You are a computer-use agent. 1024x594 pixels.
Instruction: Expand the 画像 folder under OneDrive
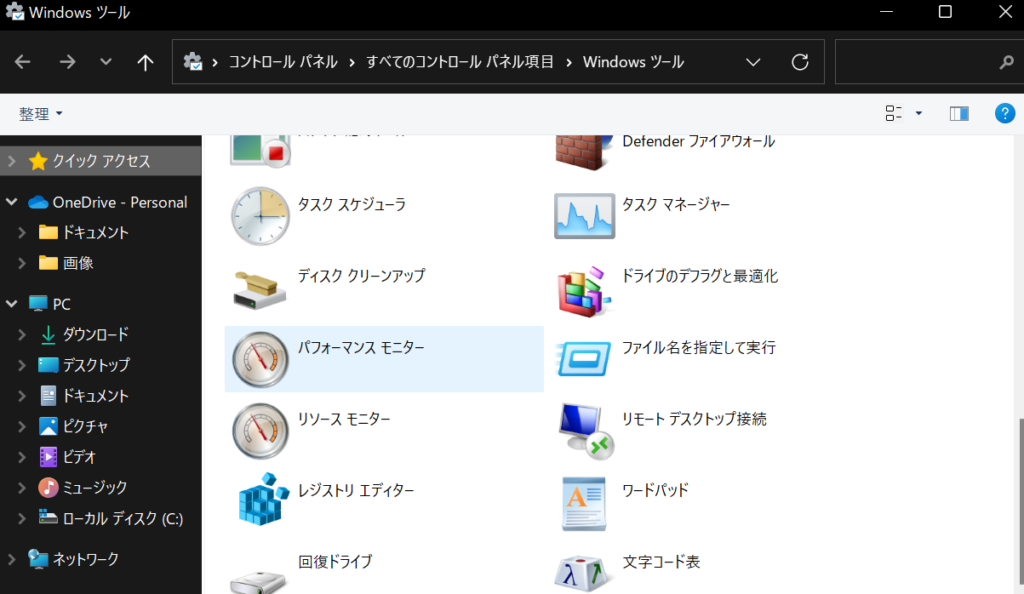(22, 263)
